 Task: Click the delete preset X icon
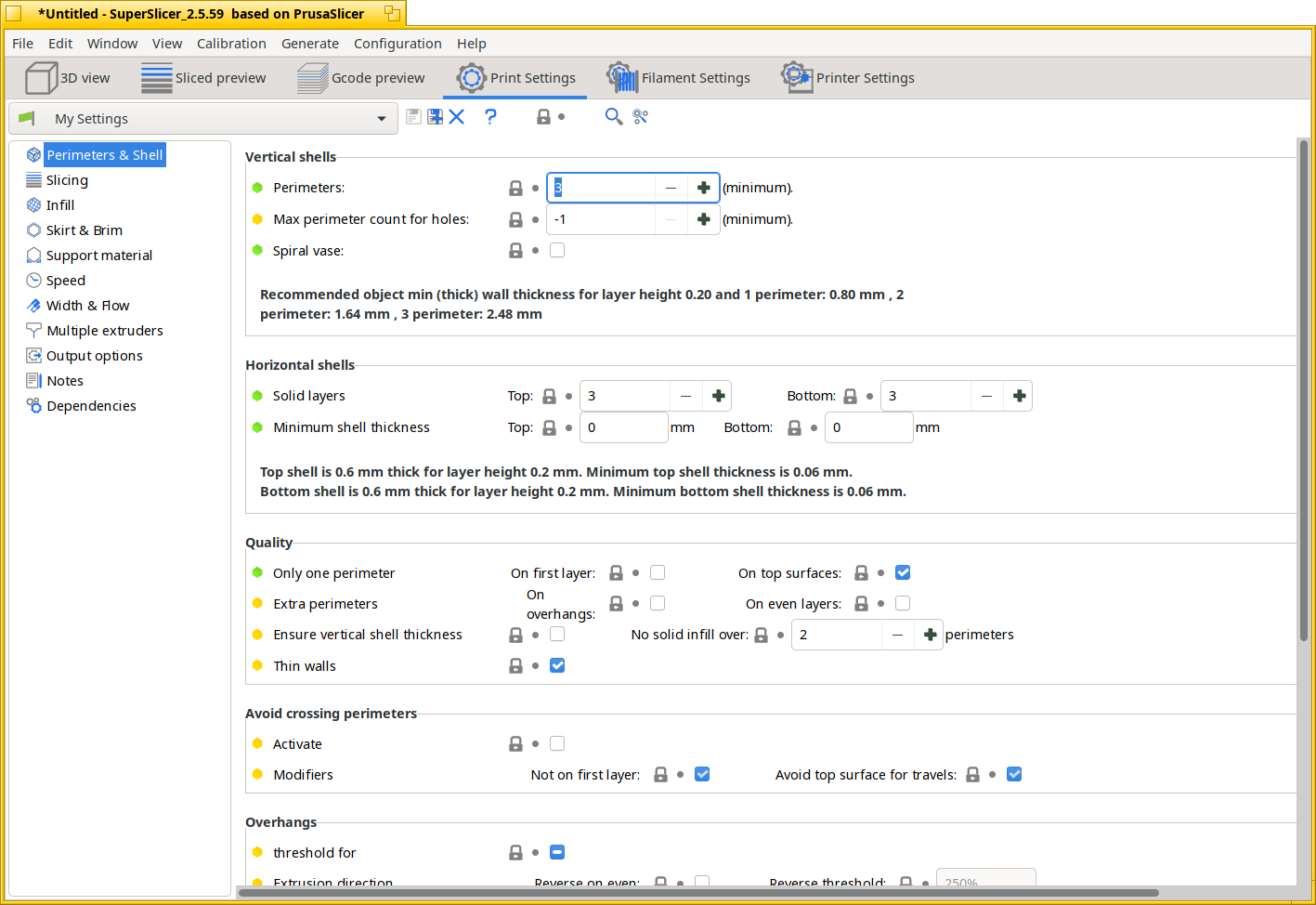pos(457,117)
